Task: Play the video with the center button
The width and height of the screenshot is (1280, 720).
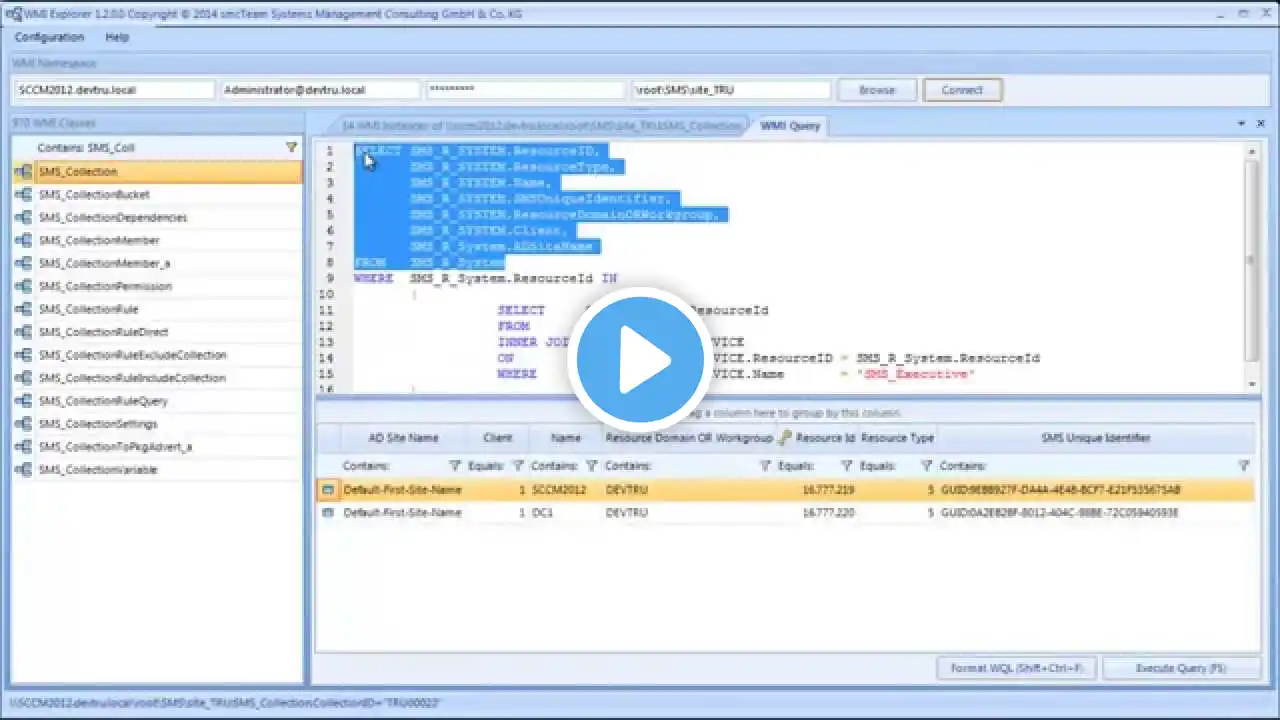Action: [640, 360]
